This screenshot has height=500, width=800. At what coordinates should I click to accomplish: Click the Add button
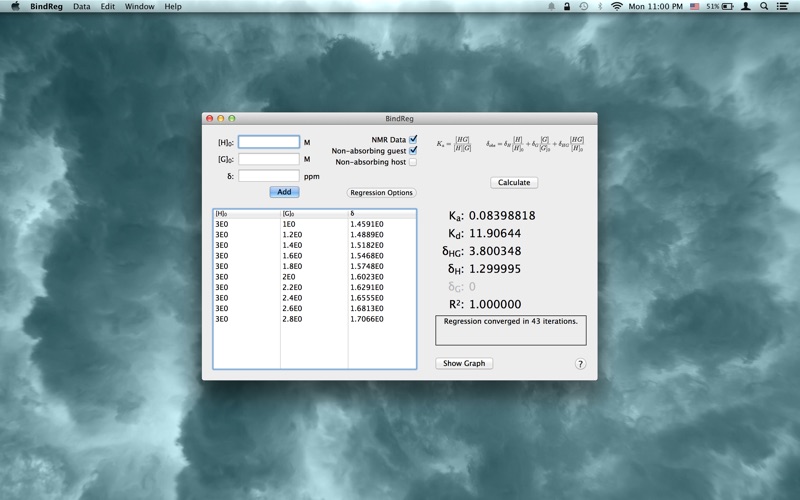284,192
